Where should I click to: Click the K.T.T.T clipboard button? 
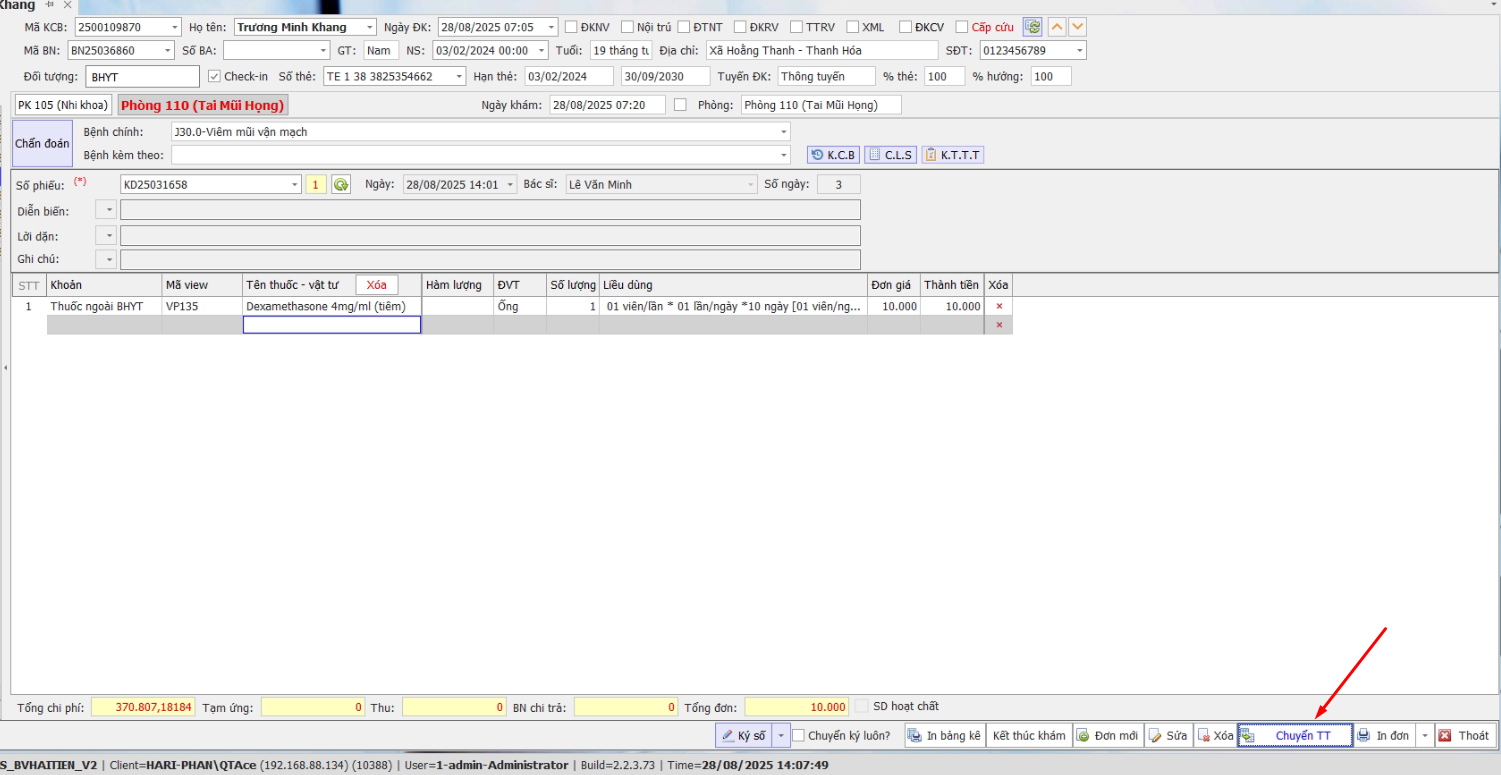tap(952, 155)
